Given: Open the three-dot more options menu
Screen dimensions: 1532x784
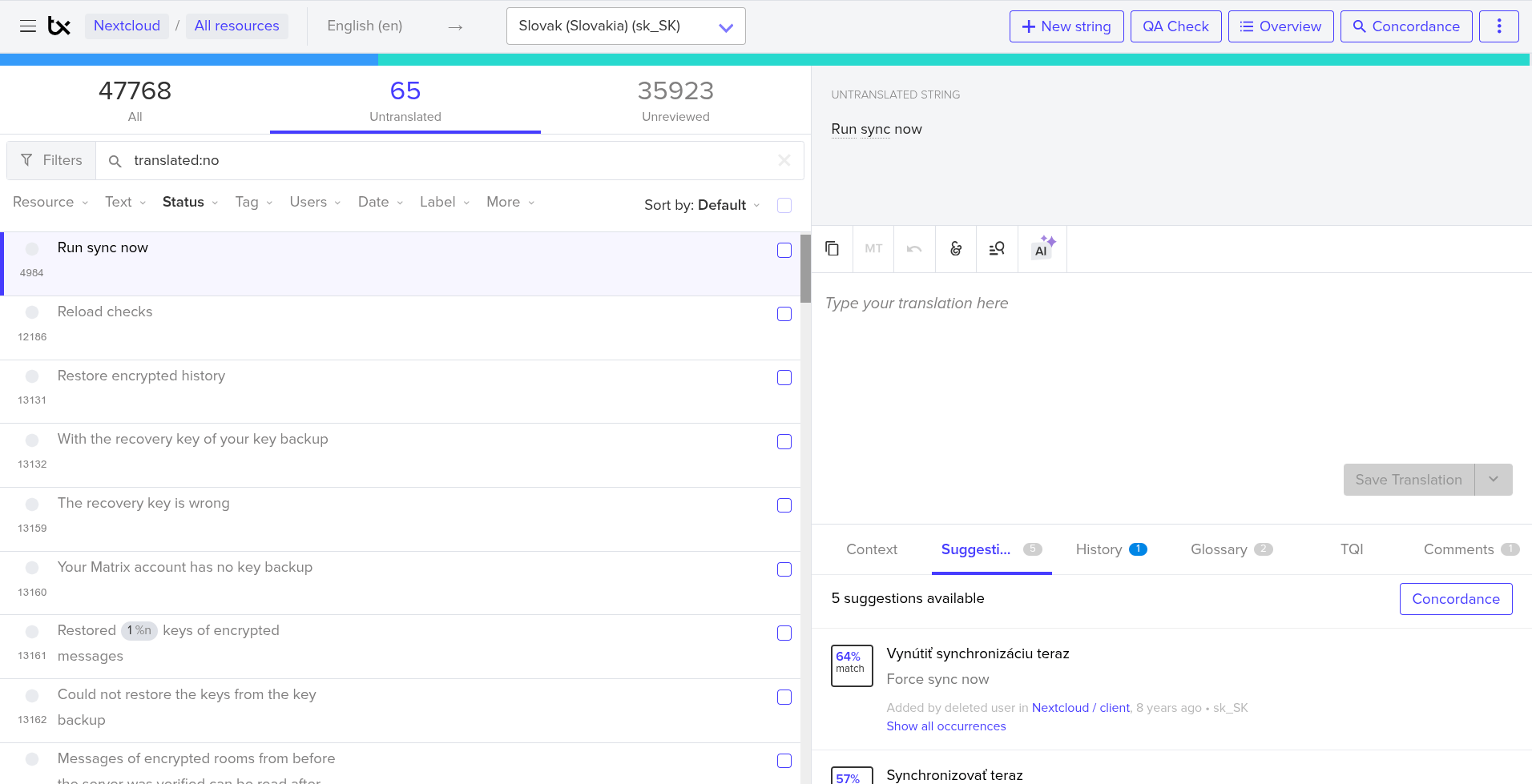Looking at the screenshot, I should (x=1499, y=26).
